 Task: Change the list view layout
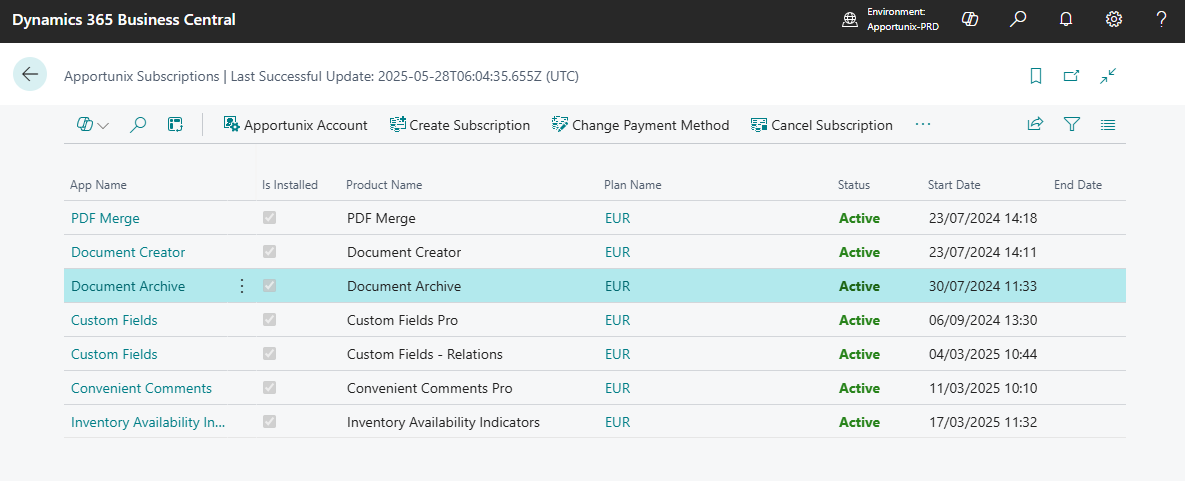pyautogui.click(x=1108, y=125)
